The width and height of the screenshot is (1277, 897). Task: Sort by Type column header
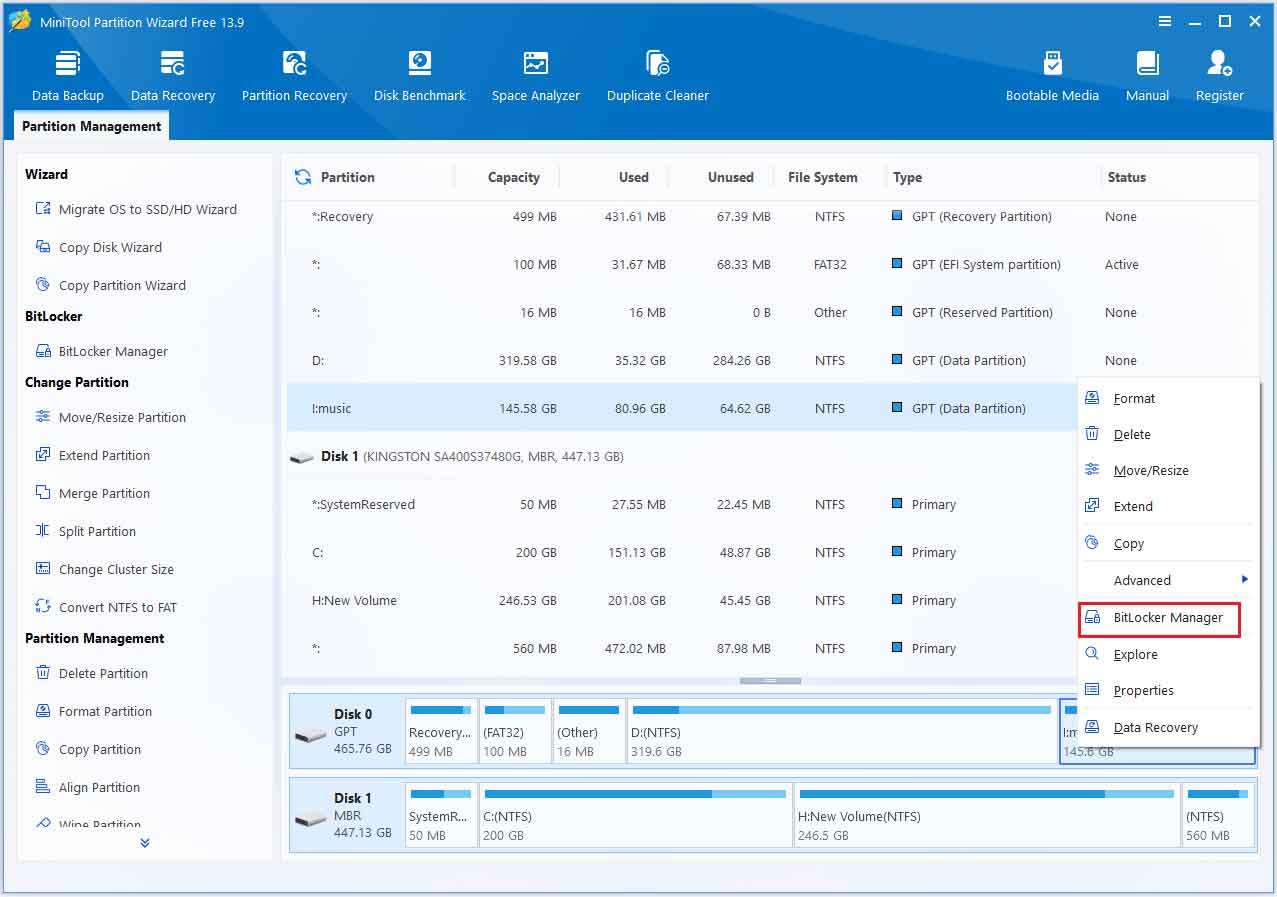907,177
